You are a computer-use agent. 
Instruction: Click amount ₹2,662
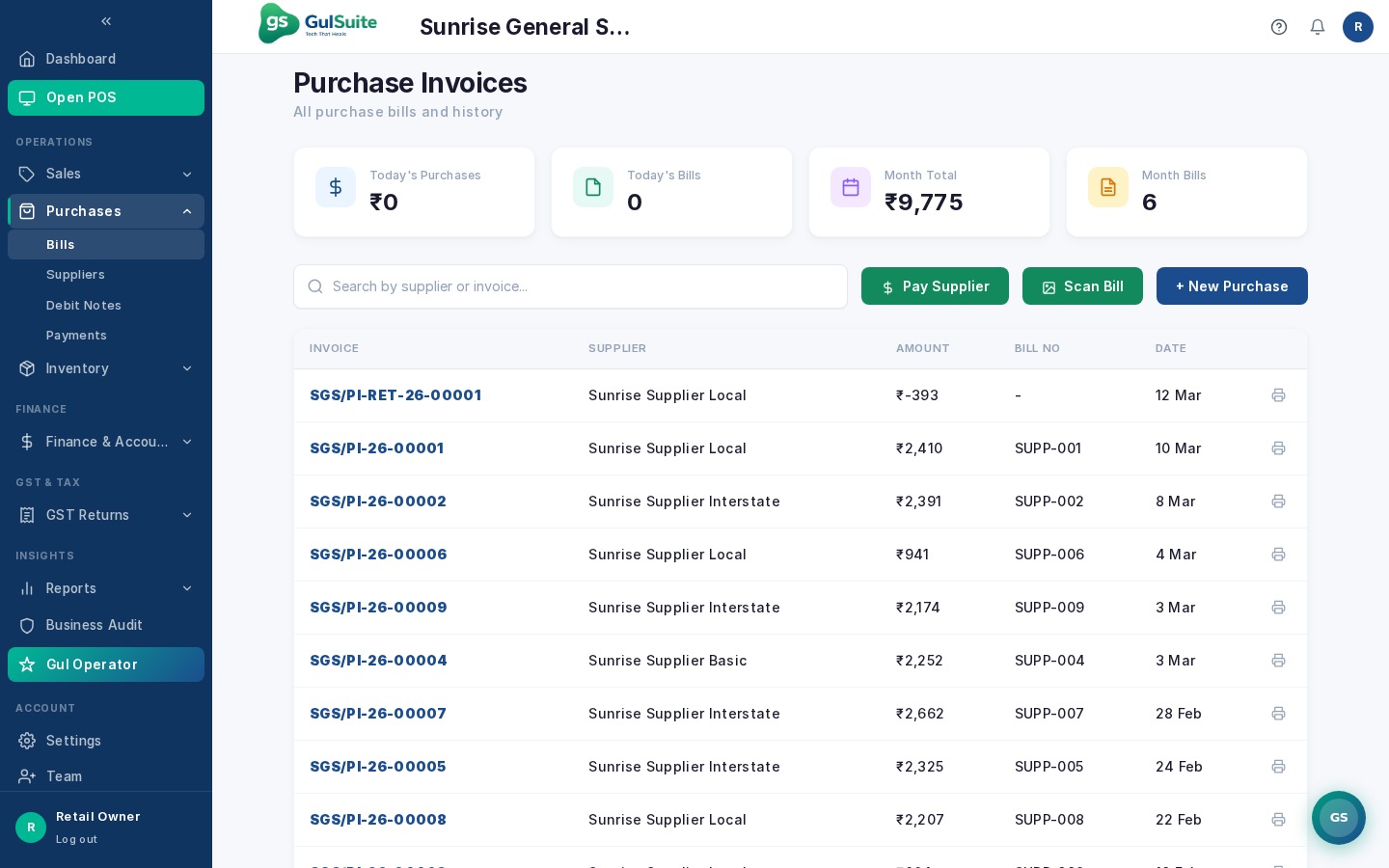pyautogui.click(x=920, y=714)
